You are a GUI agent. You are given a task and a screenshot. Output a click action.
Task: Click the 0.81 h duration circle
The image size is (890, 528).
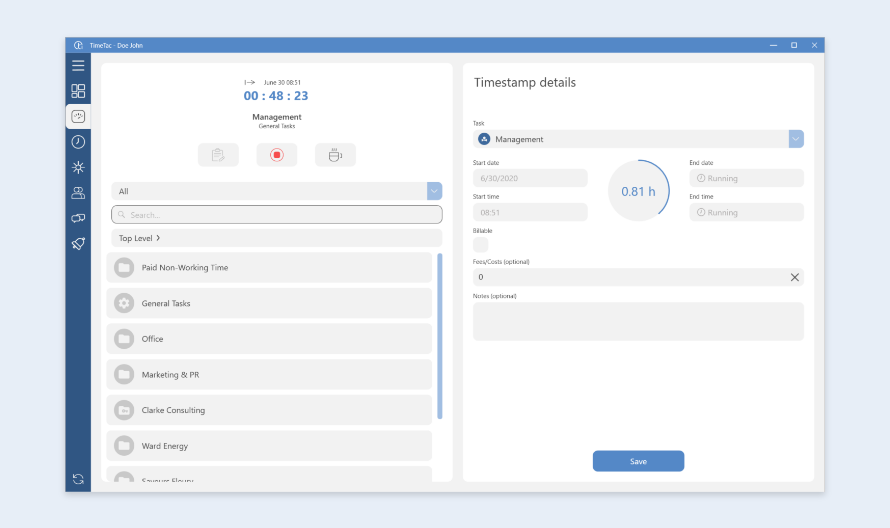638,191
